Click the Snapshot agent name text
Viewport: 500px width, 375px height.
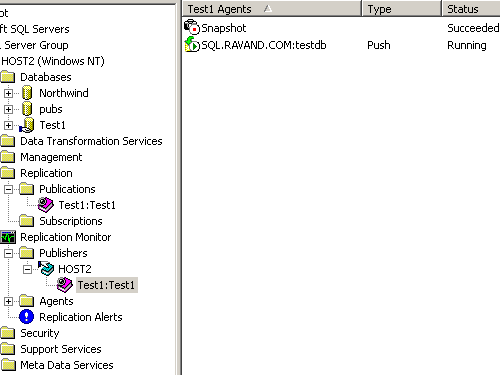224,28
